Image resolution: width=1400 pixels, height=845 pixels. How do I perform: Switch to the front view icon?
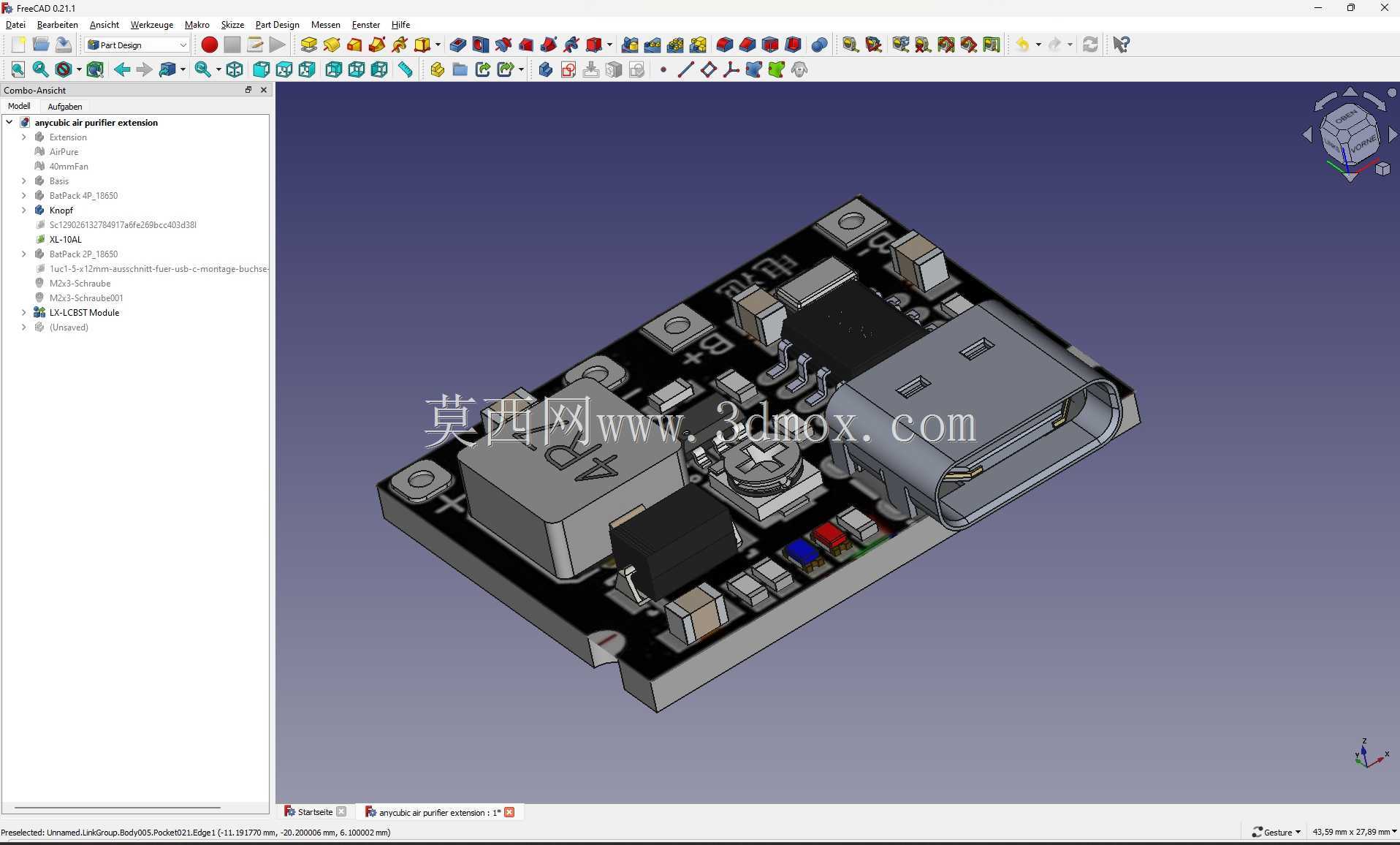tap(261, 69)
